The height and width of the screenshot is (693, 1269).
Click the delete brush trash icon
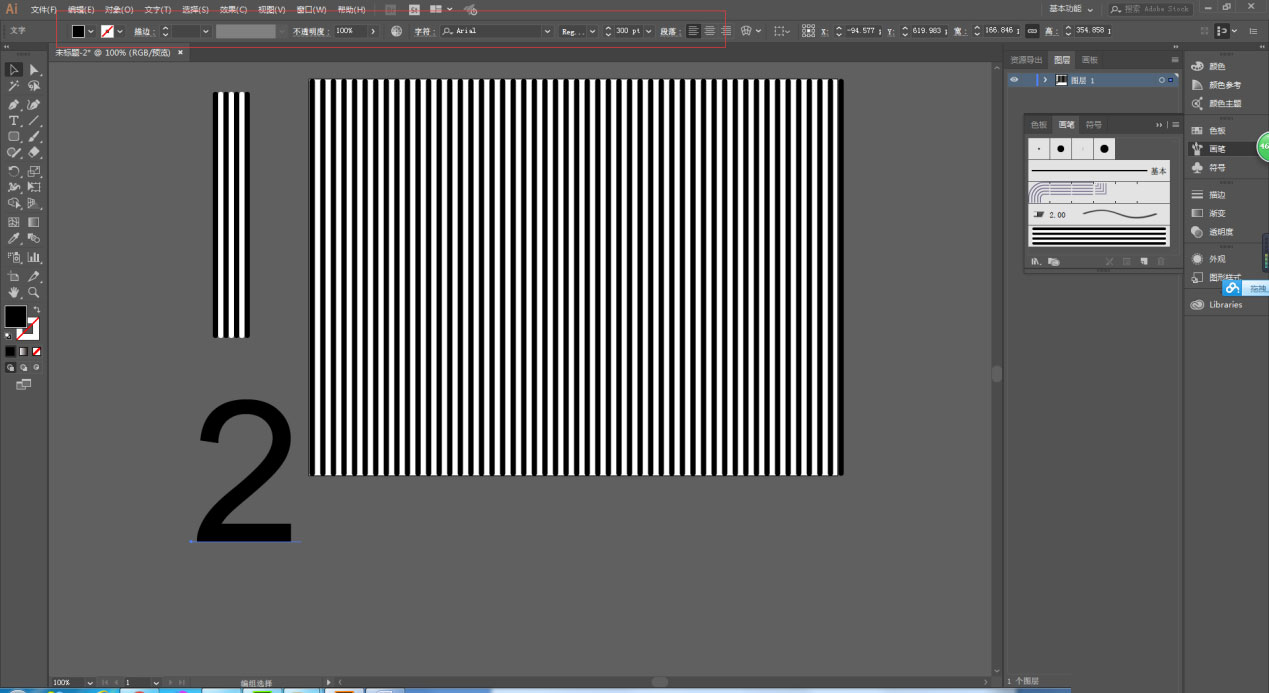pyautogui.click(x=1161, y=261)
